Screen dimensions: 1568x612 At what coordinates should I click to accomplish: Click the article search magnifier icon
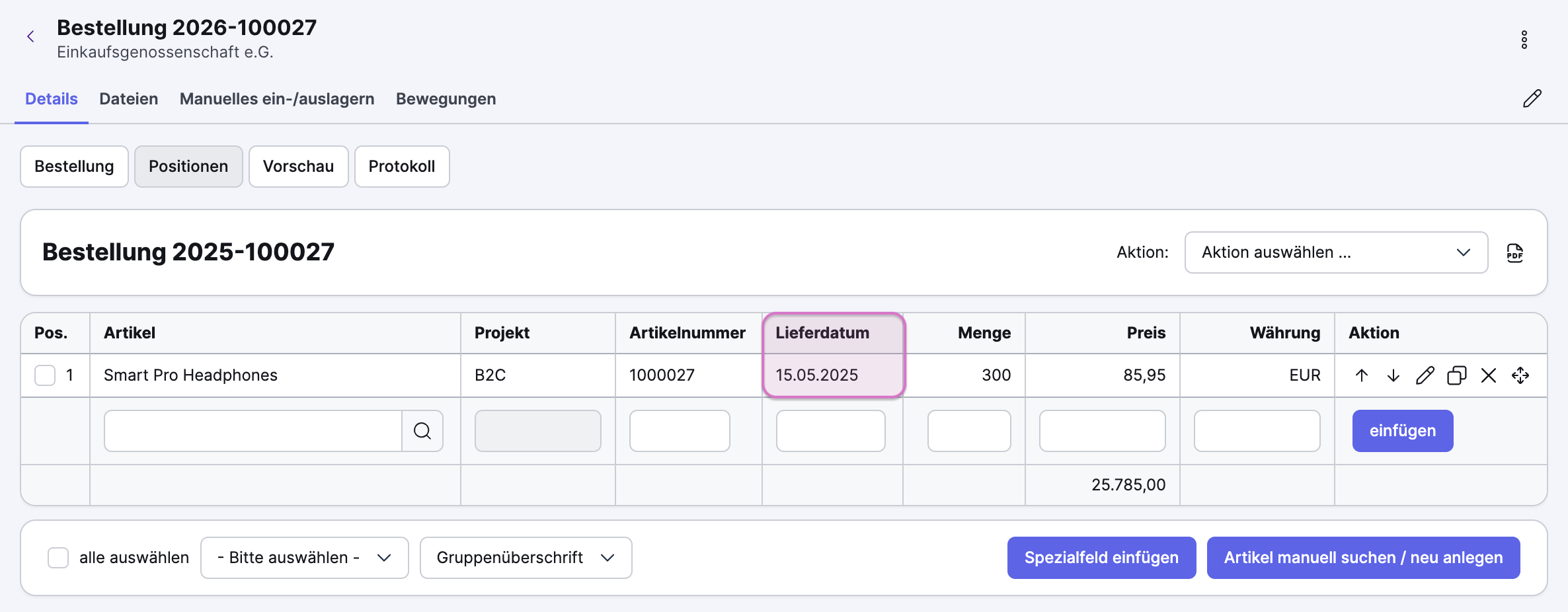pos(422,431)
